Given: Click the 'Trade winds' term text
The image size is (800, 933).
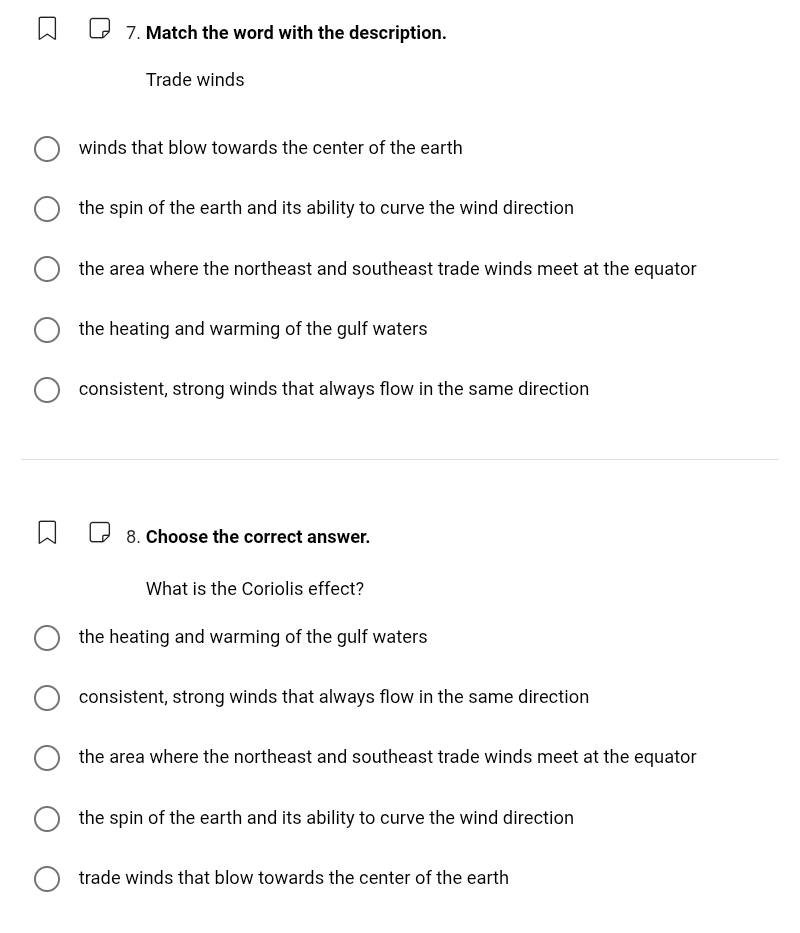Looking at the screenshot, I should (195, 80).
